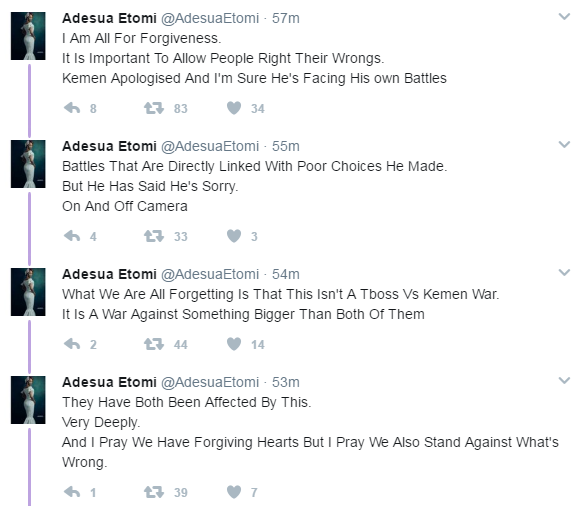
Task: Expand the options chevron on the 55m tweet
Action: pyautogui.click(x=564, y=145)
